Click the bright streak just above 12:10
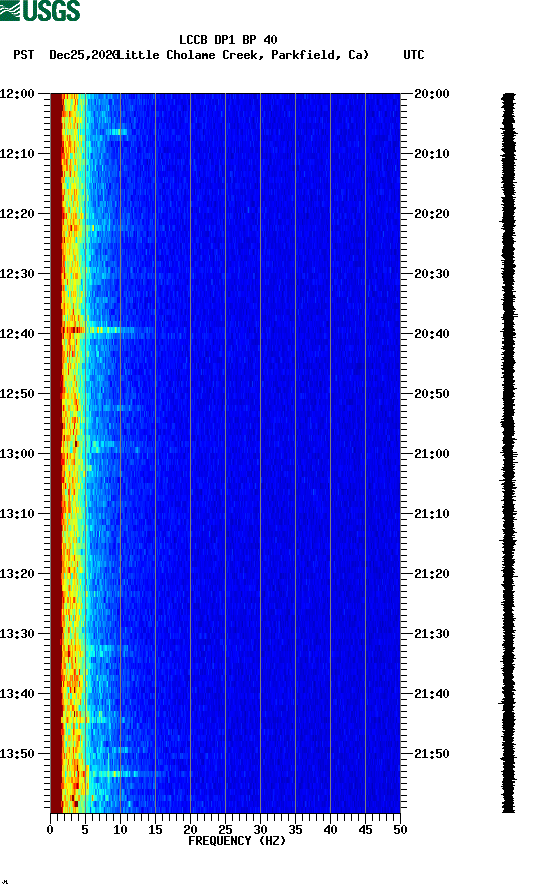Screen dimensions: 552x893 [116, 132]
